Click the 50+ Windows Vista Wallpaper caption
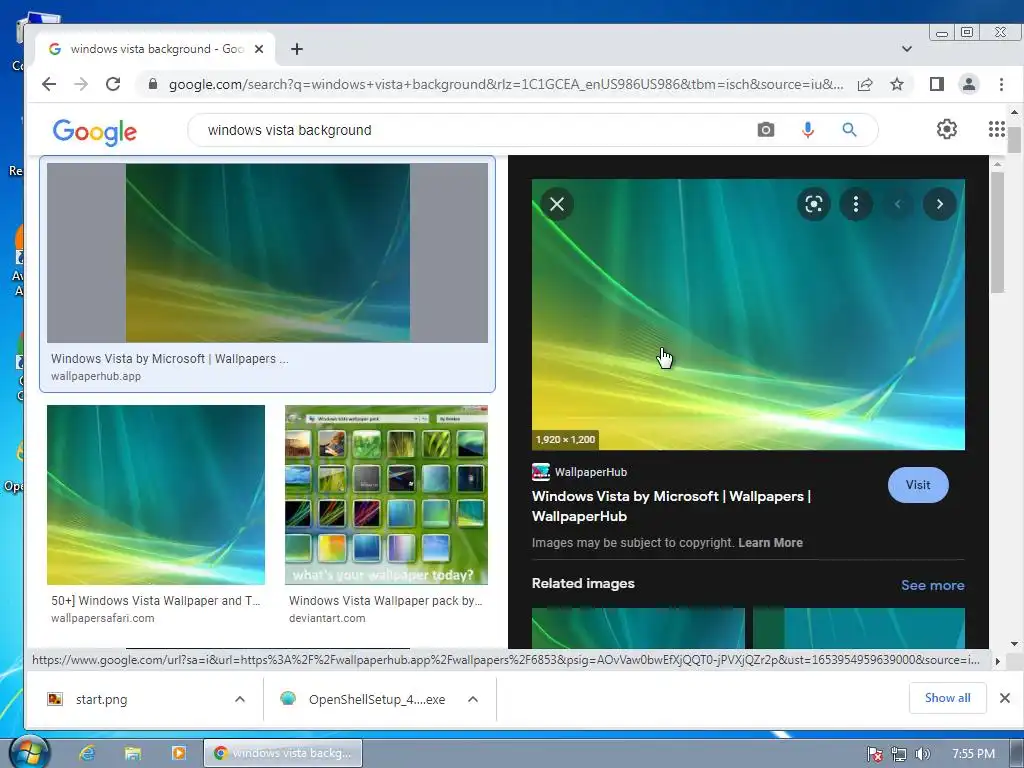Screen dimensions: 1024x768 point(155,601)
